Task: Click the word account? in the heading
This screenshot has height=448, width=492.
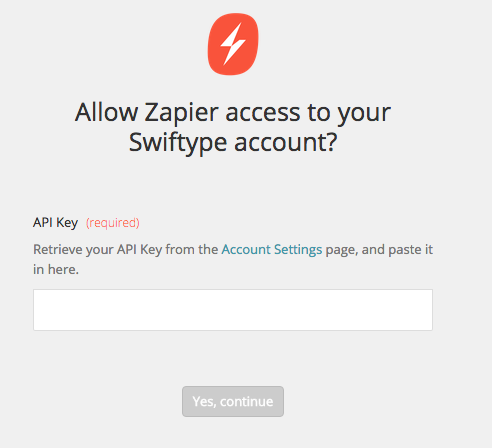Action: point(286,143)
